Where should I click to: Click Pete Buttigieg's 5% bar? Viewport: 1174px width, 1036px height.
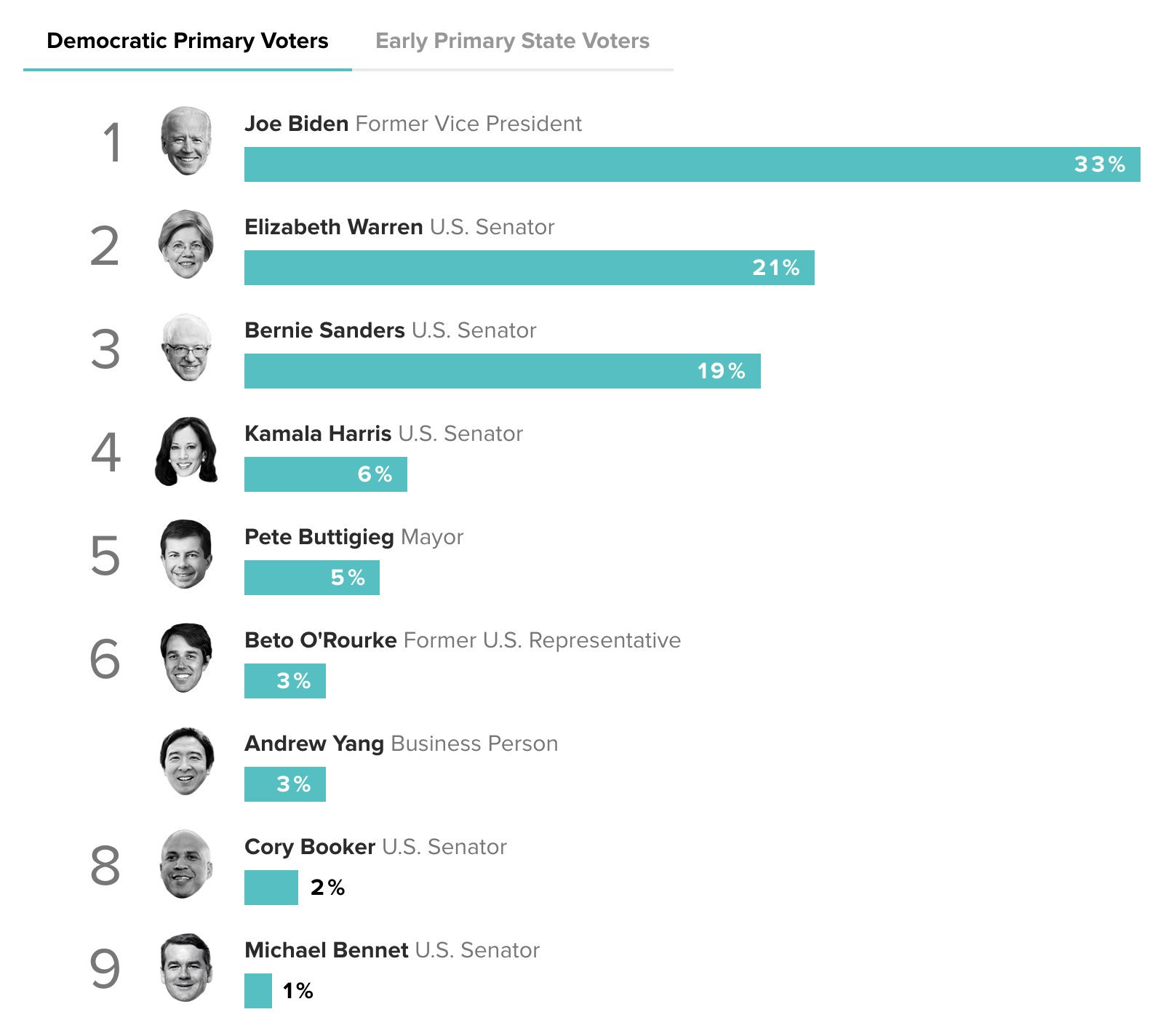(311, 578)
